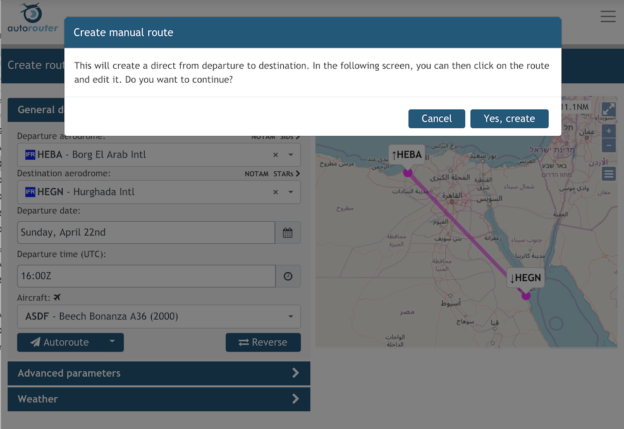Open the aircraft selection dropdown
This screenshot has width=624, height=429.
[x=291, y=317]
